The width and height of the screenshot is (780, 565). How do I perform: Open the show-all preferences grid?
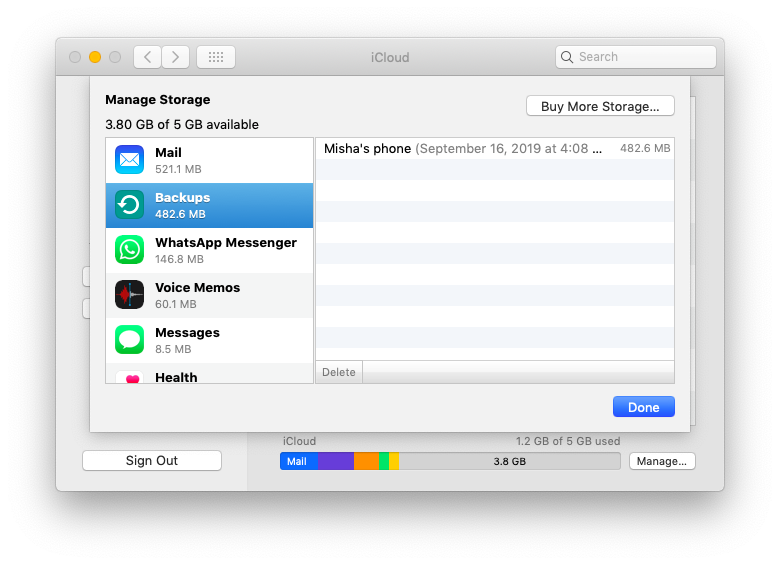tap(216, 57)
